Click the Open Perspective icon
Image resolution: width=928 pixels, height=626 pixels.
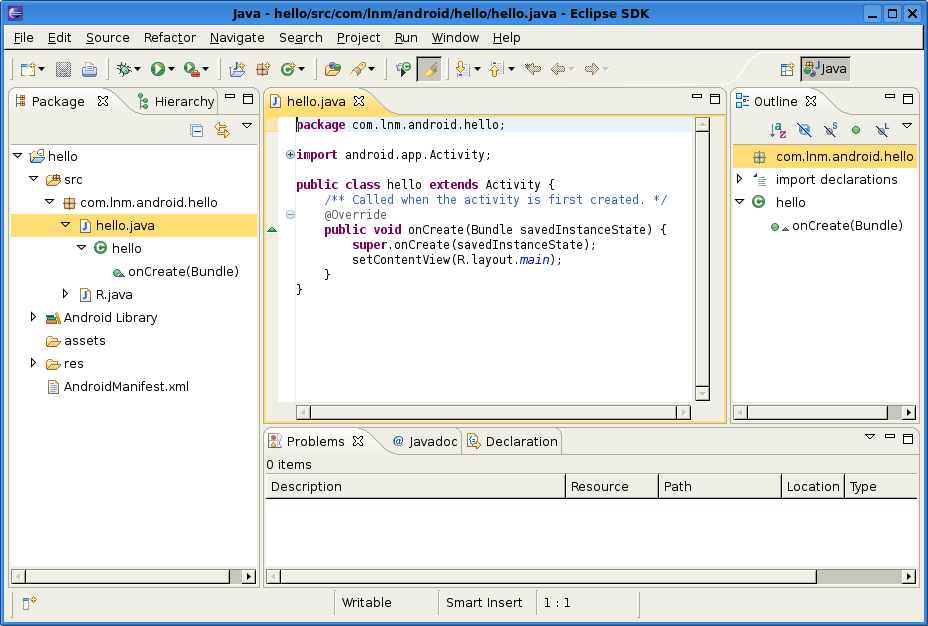pos(787,69)
